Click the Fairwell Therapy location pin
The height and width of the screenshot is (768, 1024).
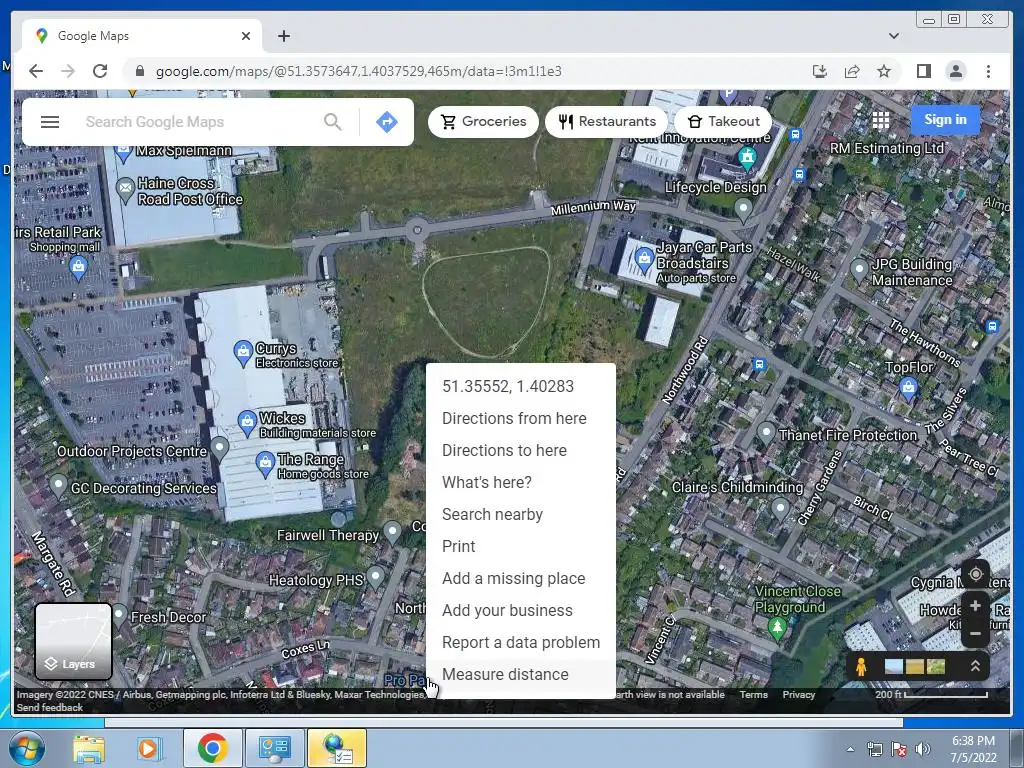point(392,533)
